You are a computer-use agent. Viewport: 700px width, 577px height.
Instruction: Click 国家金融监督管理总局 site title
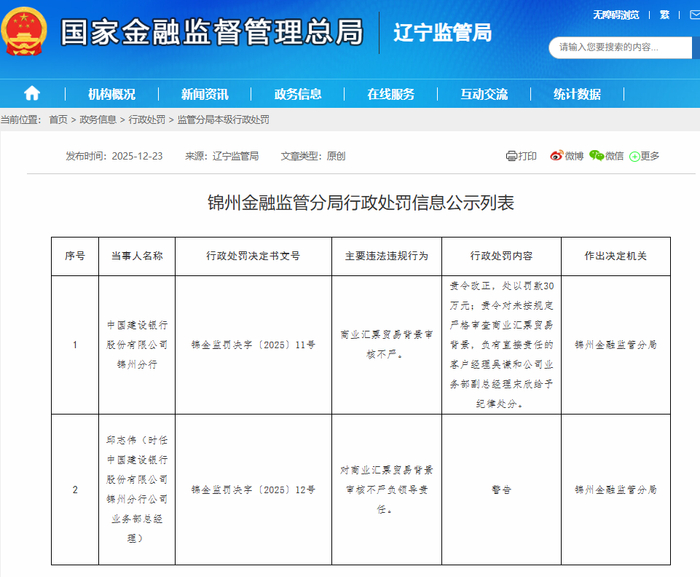[212, 32]
